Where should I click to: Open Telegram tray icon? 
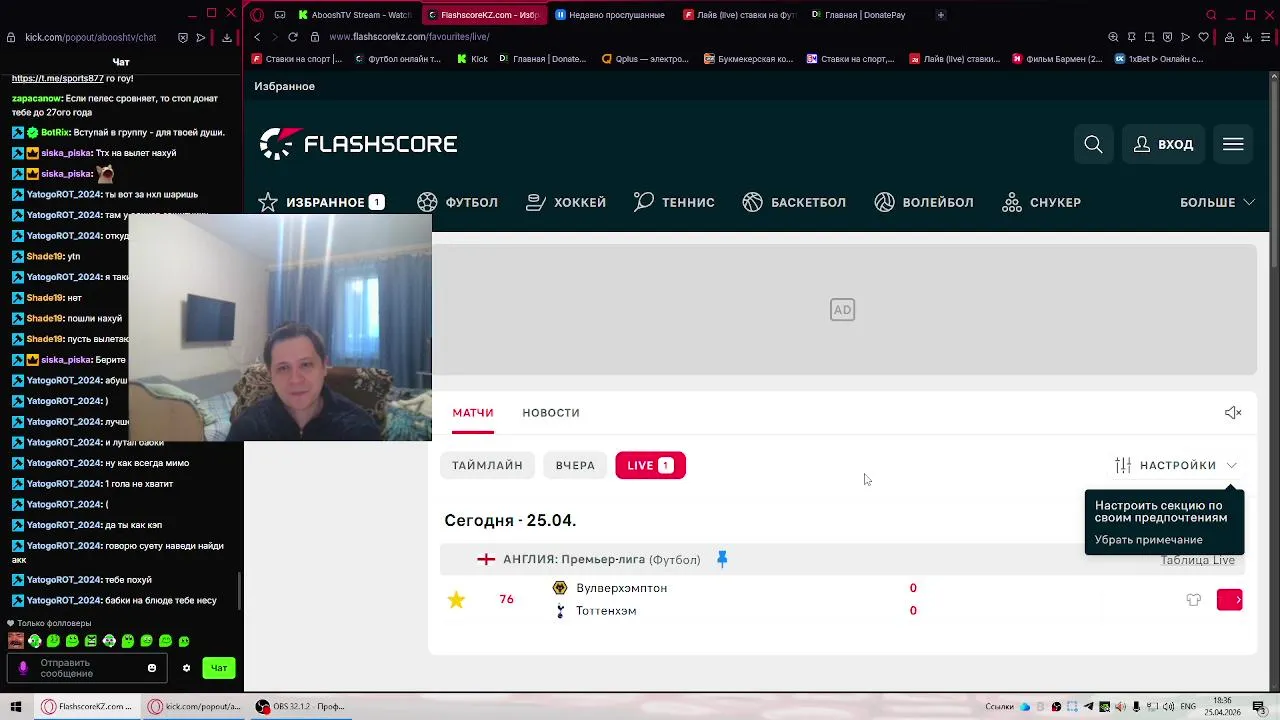coord(1088,707)
